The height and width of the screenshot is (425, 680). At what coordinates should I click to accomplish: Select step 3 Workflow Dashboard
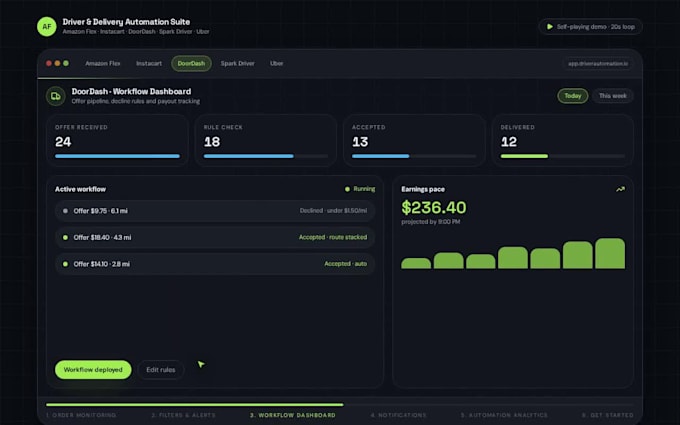click(292, 415)
